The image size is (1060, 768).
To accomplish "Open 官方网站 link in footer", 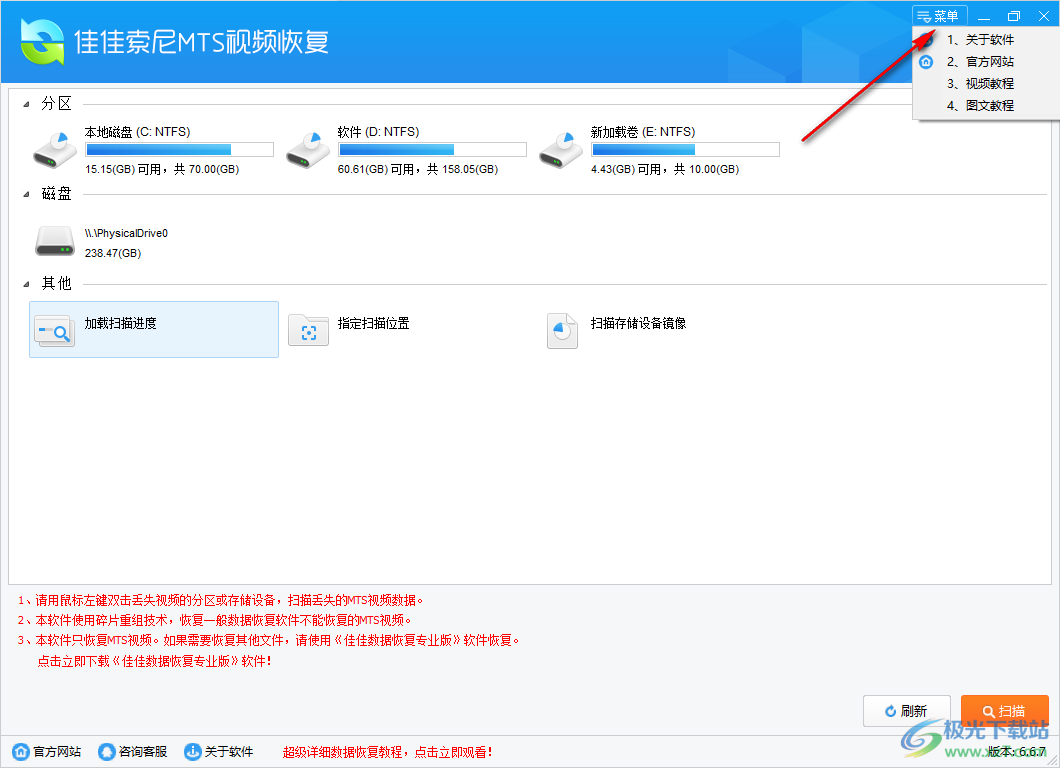I will click(x=57, y=752).
